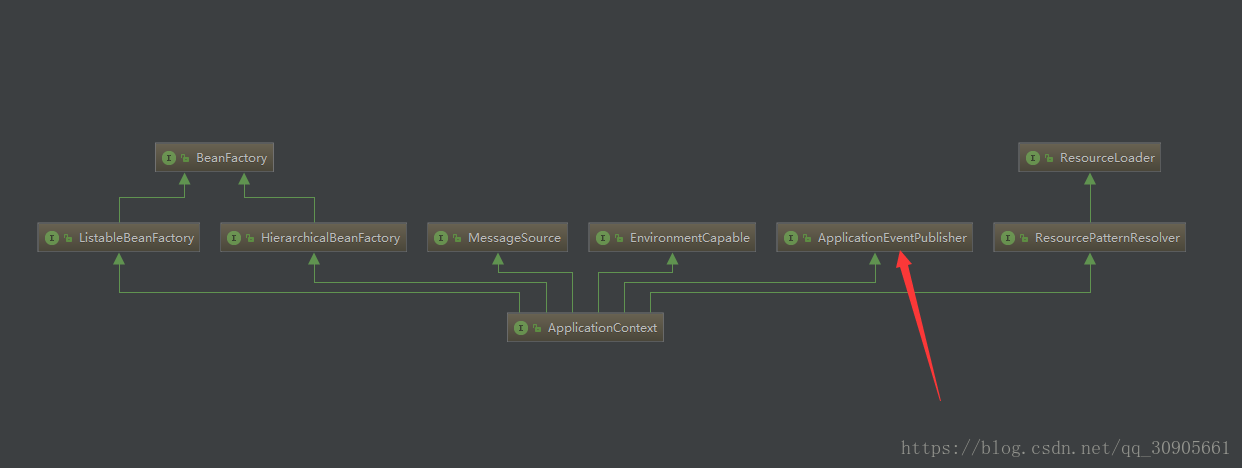Image resolution: width=1242 pixels, height=468 pixels.
Task: Click the EnvironmentCapable node
Action: 672,237
